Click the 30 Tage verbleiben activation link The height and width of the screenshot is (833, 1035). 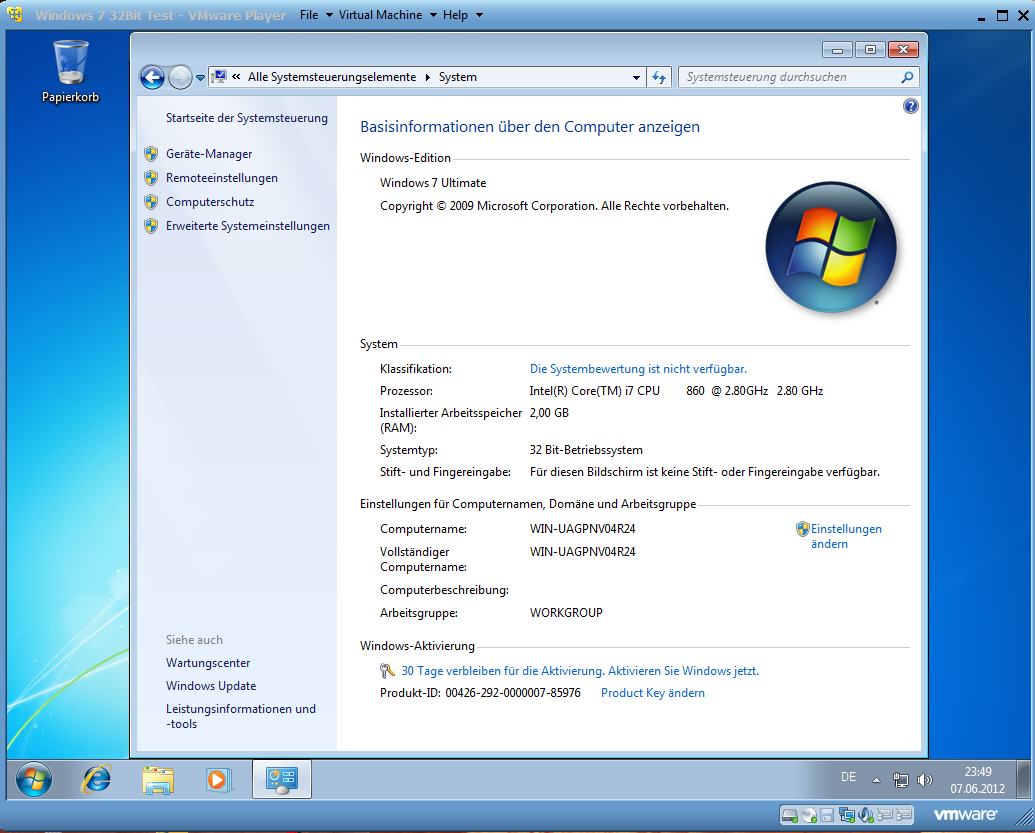tap(580, 671)
